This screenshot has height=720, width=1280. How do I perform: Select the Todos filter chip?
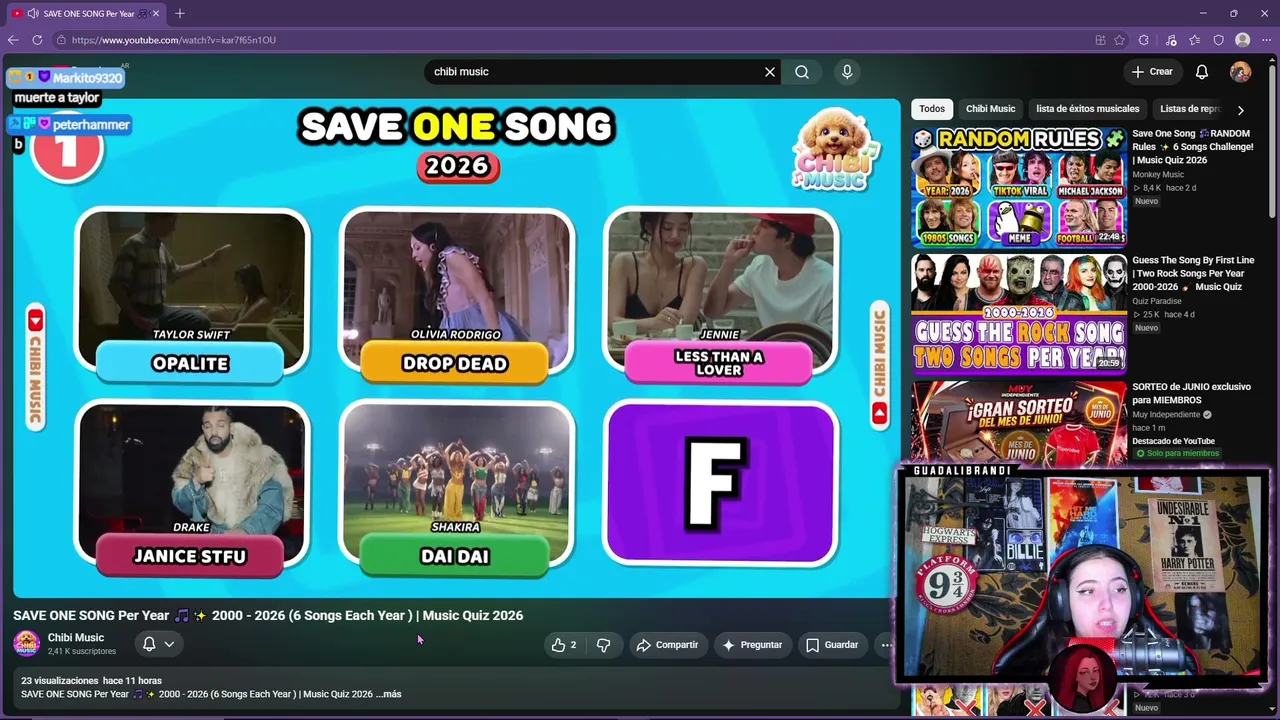(932, 109)
